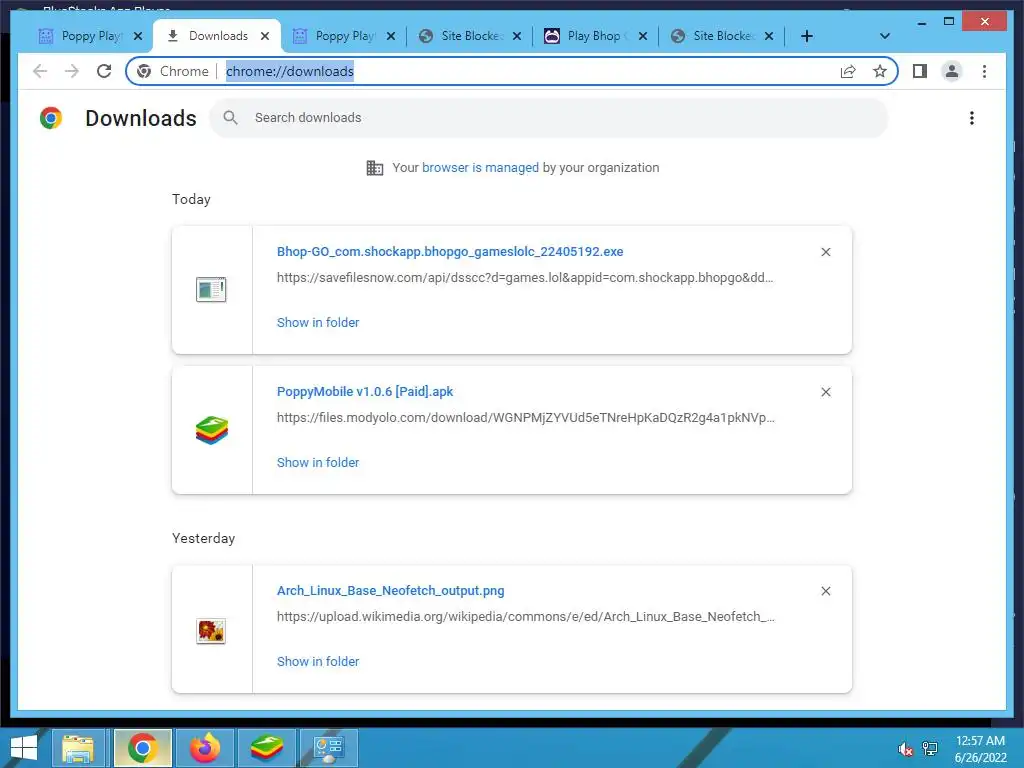Screen dimensions: 1024x768
Task: Click the files.modyolo.com source URL
Action: pos(526,418)
